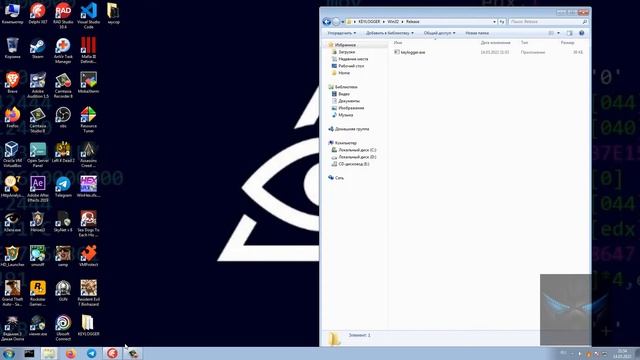Jump to the Win32 breadcrumb segment
Viewport: 640px width, 360px height.
pos(393,22)
